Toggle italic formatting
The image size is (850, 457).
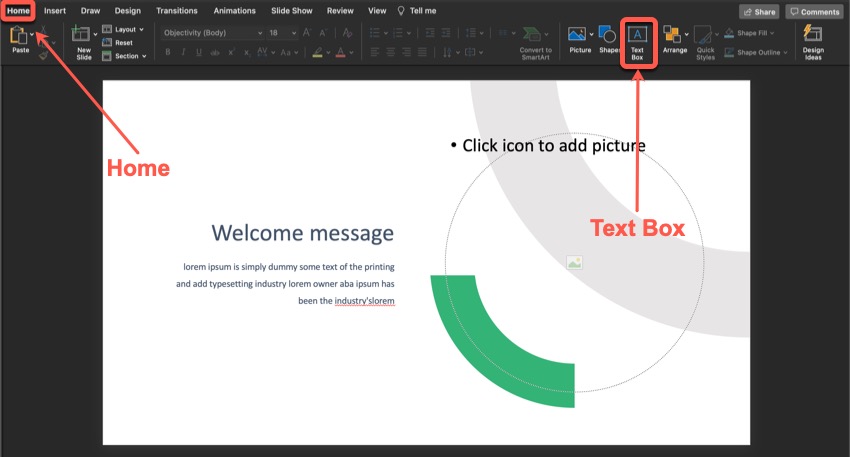click(x=183, y=52)
